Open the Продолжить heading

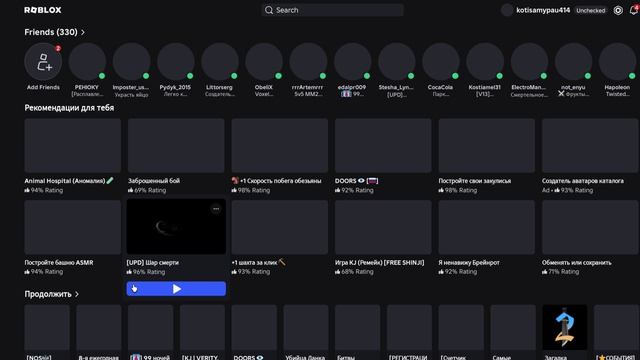[x=48, y=294]
